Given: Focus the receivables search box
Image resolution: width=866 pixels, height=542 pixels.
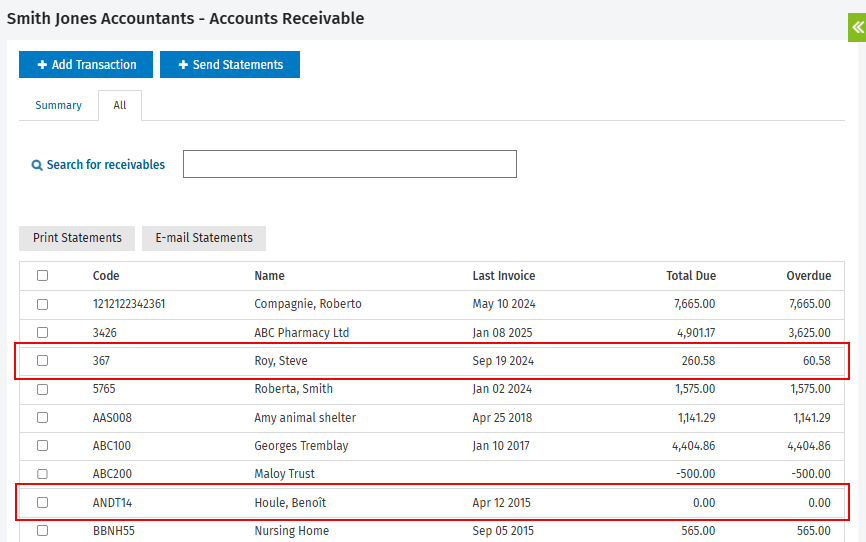Looking at the screenshot, I should click(350, 164).
